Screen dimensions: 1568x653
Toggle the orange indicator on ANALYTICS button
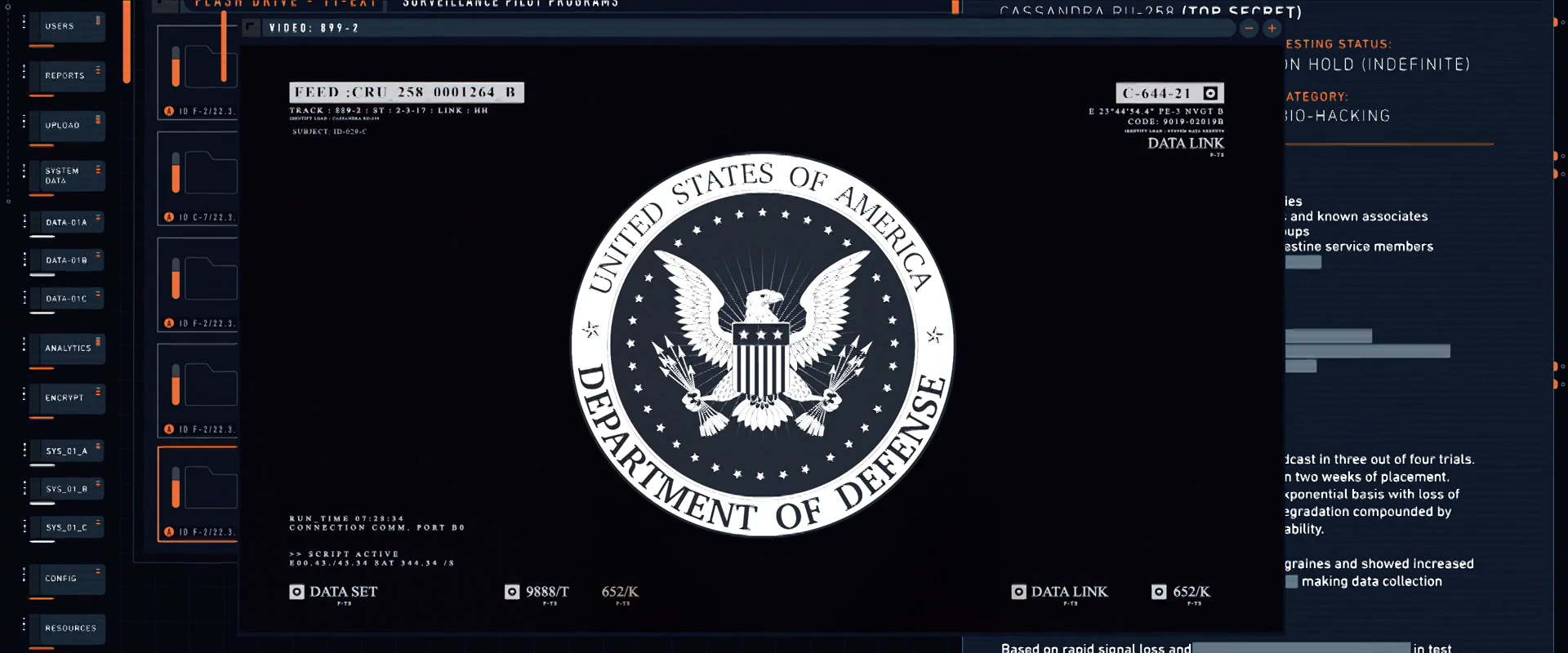click(98, 341)
